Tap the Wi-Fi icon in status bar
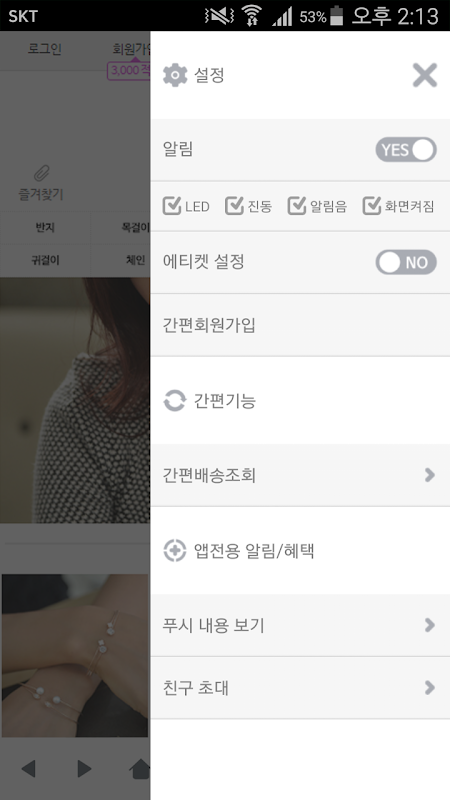This screenshot has width=450, height=800. click(251, 16)
